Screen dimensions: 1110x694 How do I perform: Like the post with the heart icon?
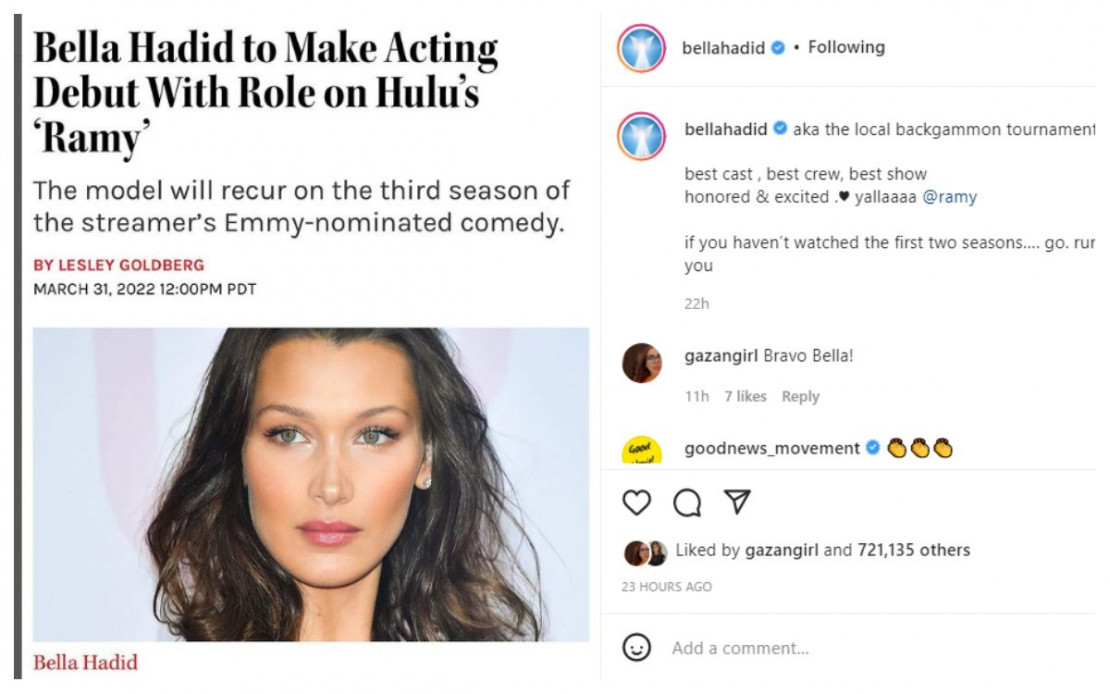636,502
